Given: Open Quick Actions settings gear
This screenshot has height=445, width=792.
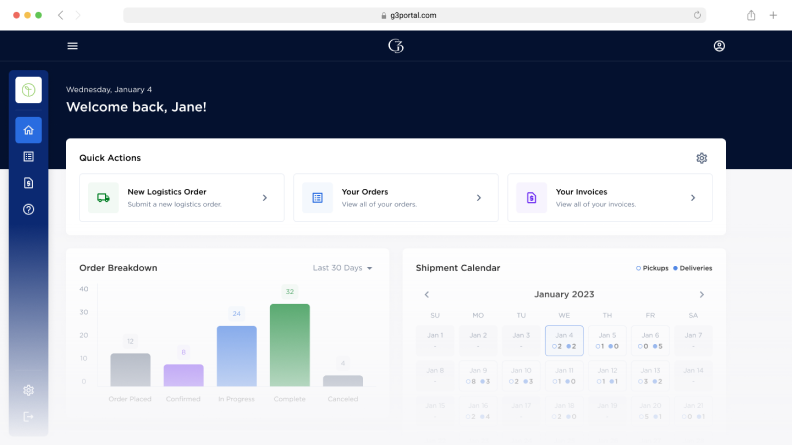Looking at the screenshot, I should [701, 158].
